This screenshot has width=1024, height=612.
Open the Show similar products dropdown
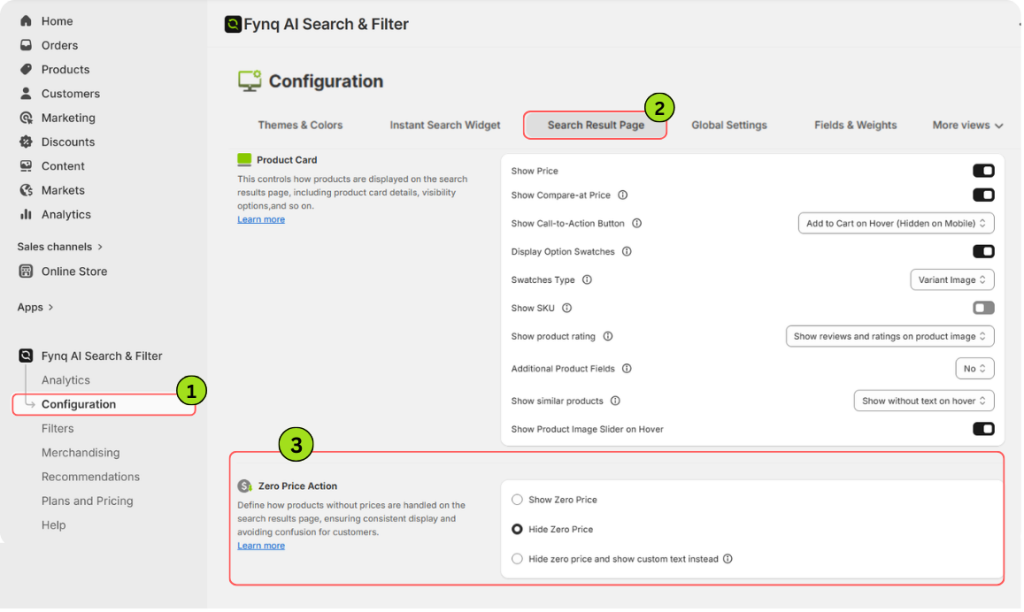point(924,401)
